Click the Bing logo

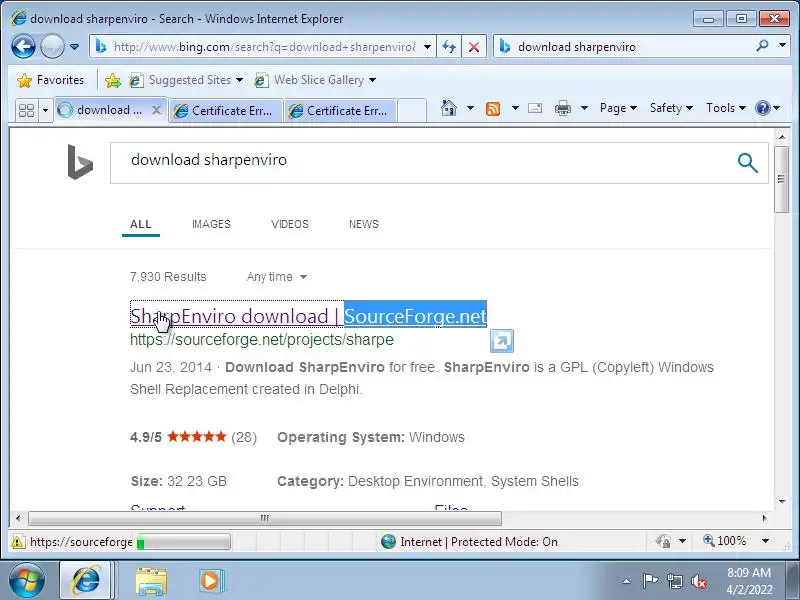pyautogui.click(x=80, y=162)
